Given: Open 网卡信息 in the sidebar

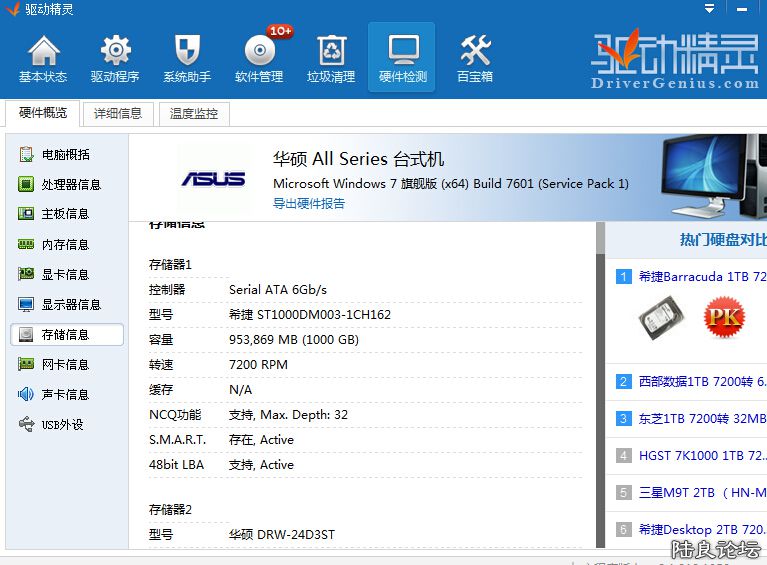Looking at the screenshot, I should point(64,364).
